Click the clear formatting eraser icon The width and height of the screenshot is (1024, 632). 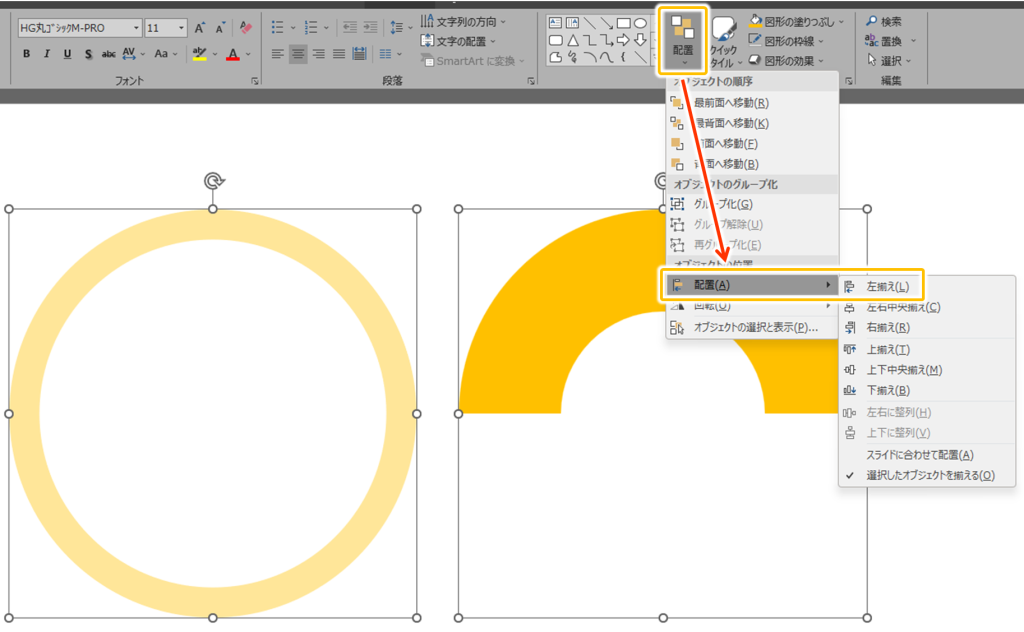tap(246, 28)
